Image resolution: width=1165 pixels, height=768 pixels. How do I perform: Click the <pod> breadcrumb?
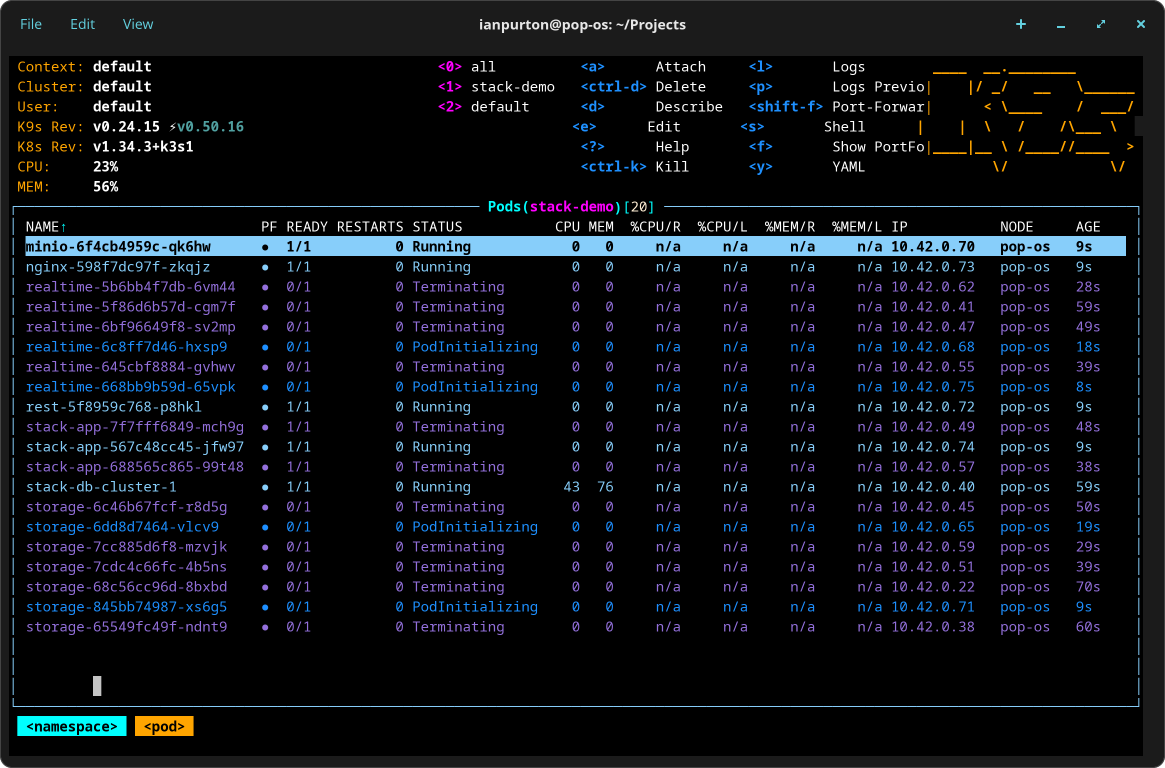click(164, 727)
